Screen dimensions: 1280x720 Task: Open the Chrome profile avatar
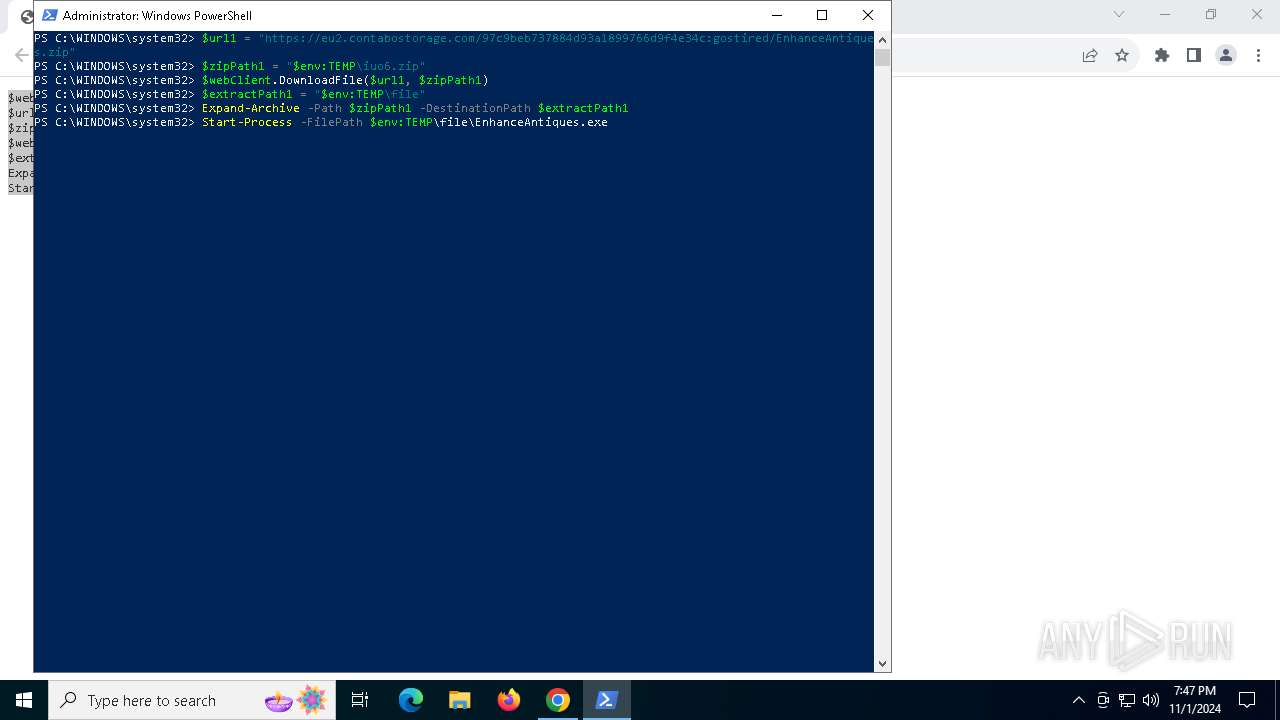[1226, 55]
